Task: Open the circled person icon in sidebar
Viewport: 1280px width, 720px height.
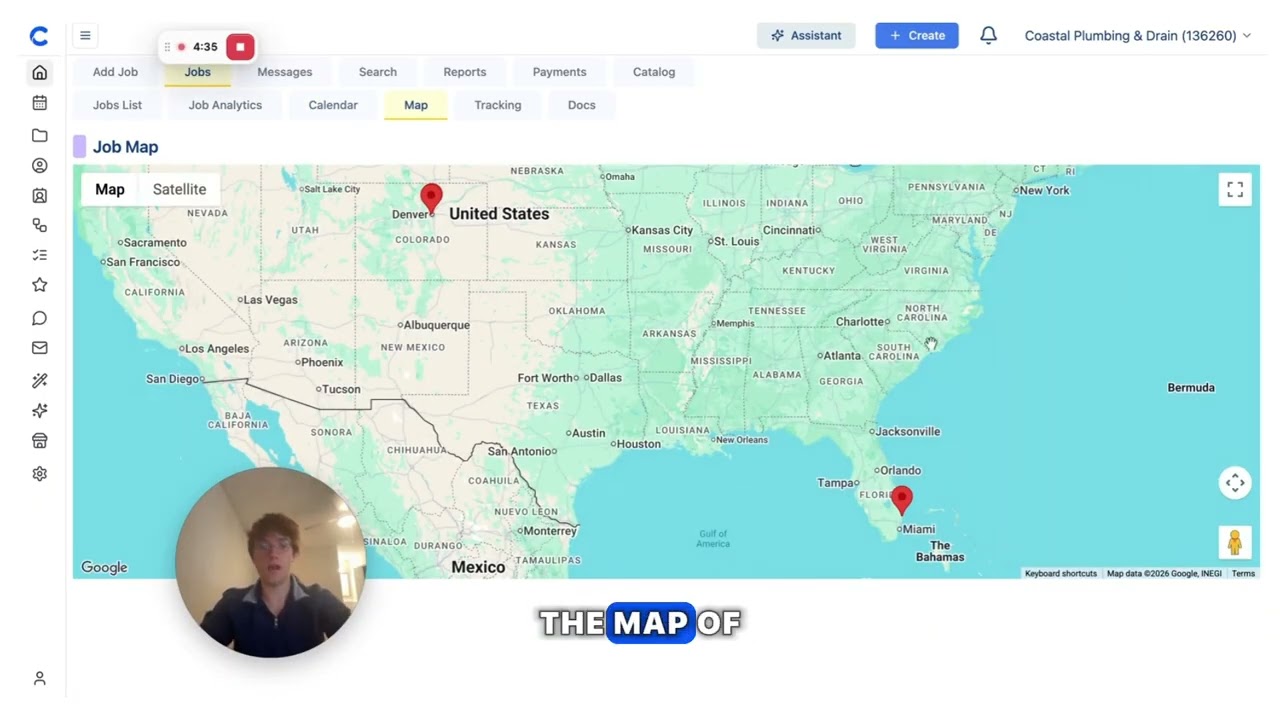Action: (x=39, y=165)
